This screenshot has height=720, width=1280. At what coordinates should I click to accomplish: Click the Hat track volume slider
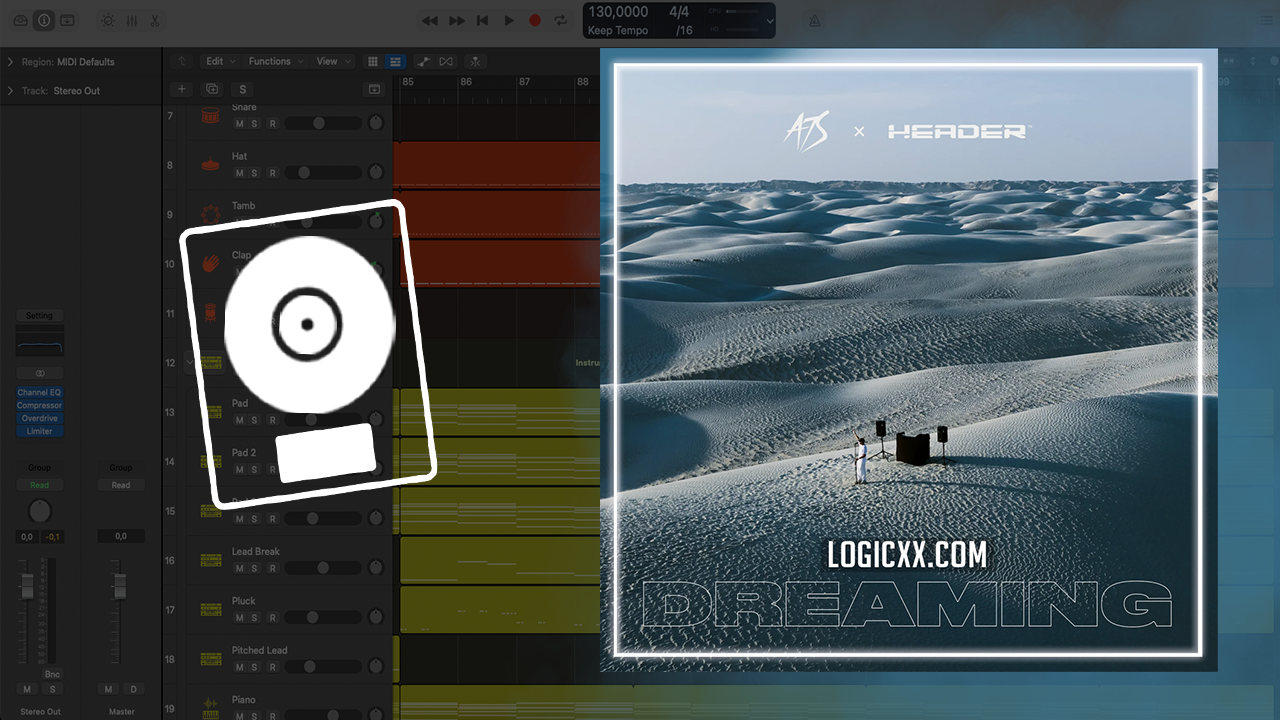pos(322,173)
